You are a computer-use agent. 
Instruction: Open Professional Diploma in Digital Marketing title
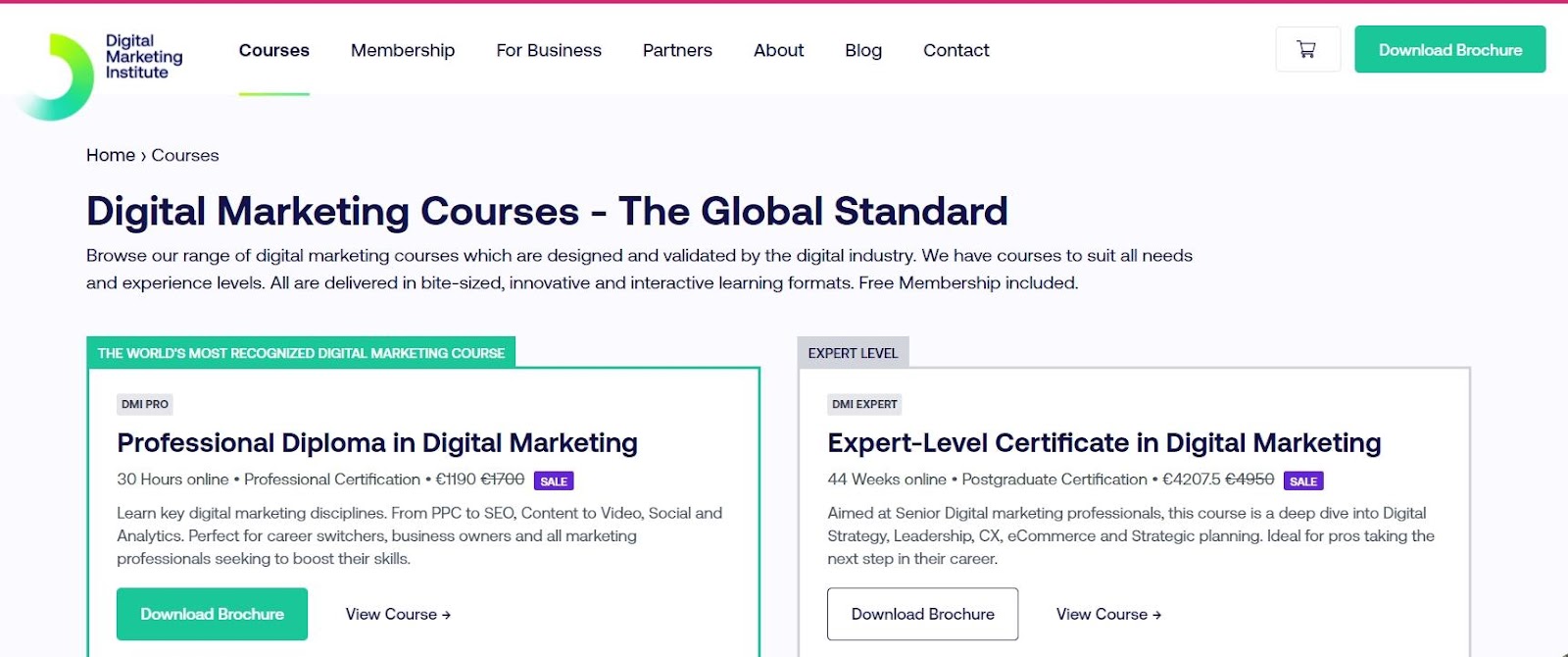377,443
